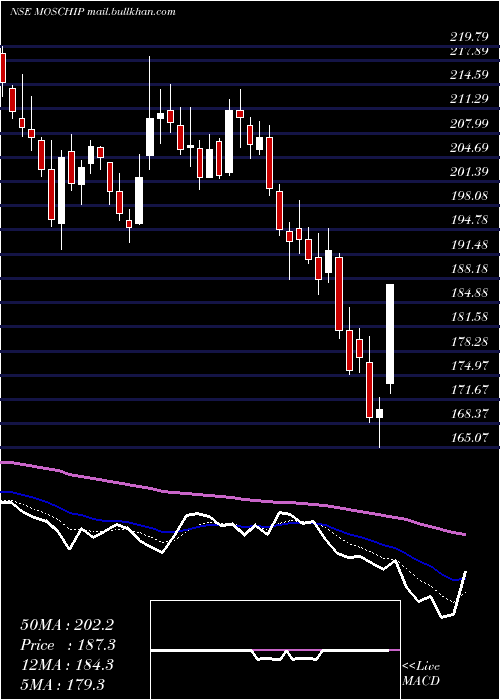500x700 pixels.
Task: Click the 219.79 price axis label
Action: point(469,37)
